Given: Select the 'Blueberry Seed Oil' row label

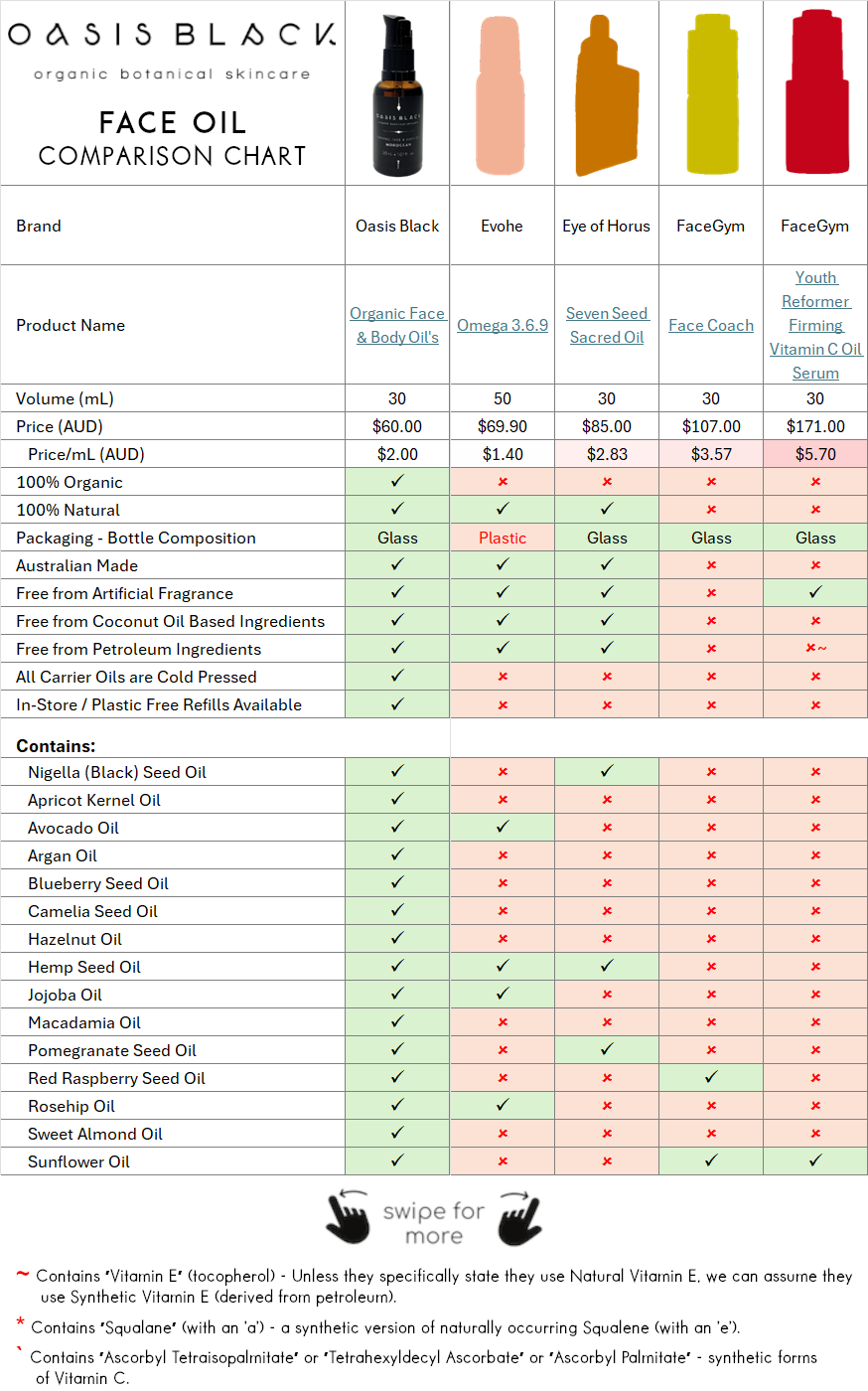Looking at the screenshot, I should (98, 883).
